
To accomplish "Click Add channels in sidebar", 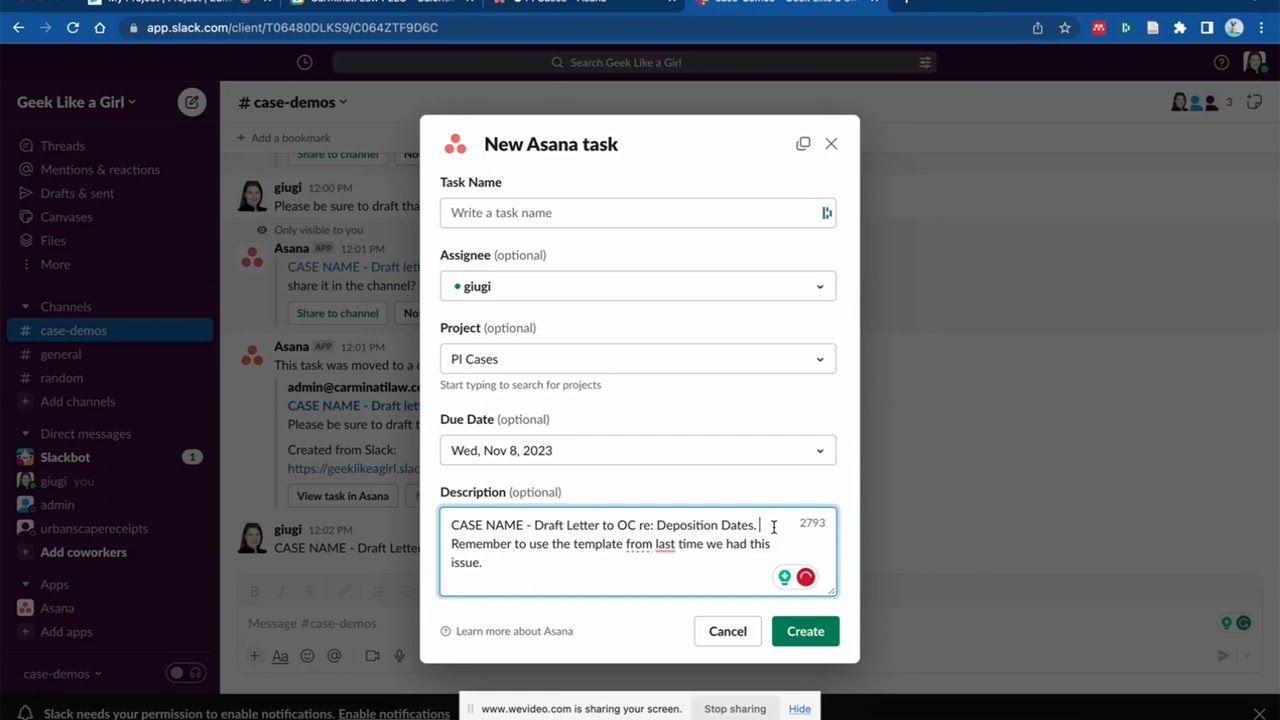I will point(78,402).
